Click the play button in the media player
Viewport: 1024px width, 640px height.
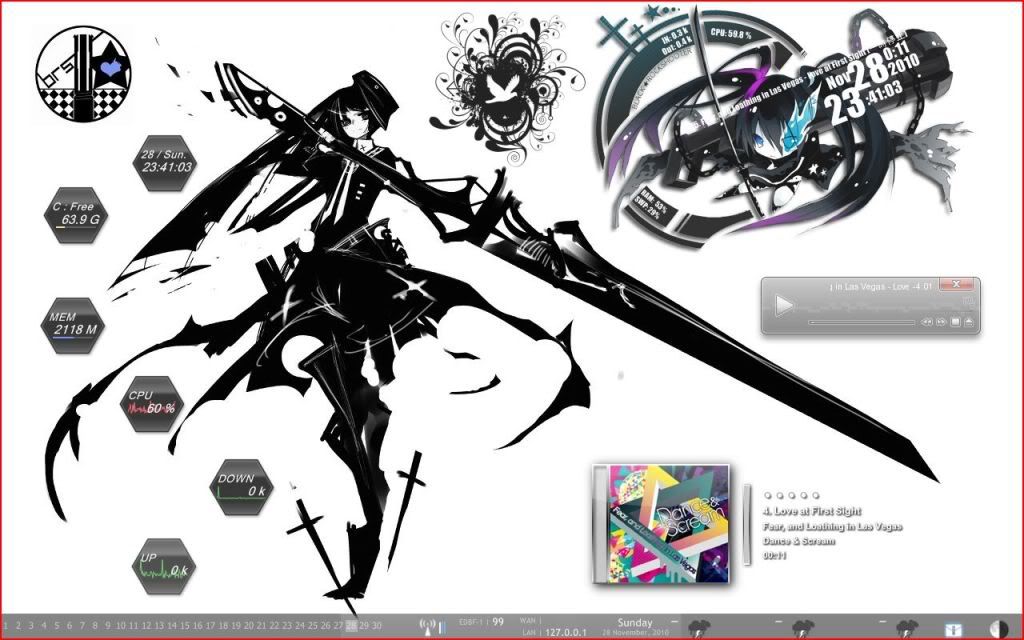784,305
